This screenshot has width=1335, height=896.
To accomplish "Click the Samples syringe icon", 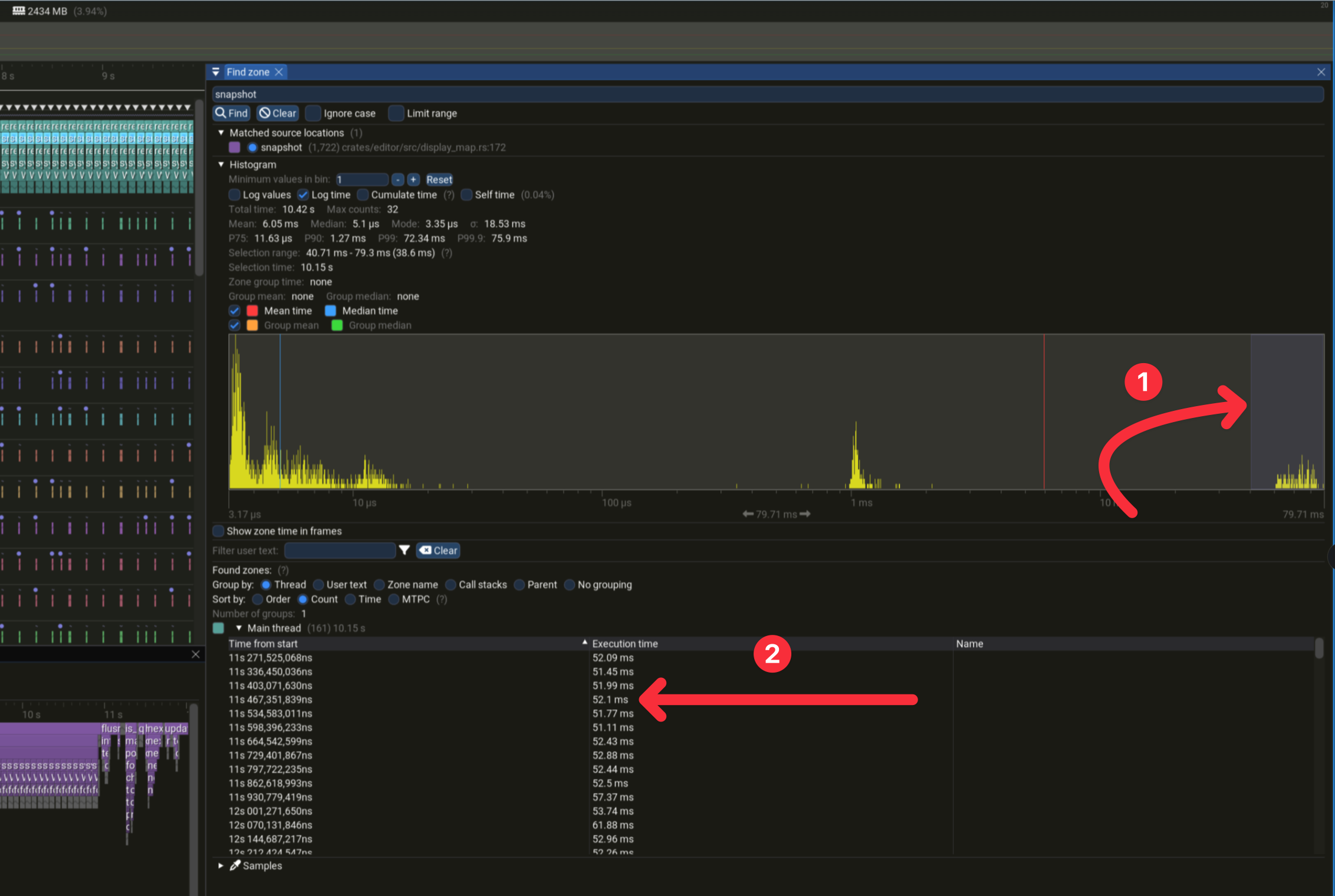I will click(x=235, y=865).
